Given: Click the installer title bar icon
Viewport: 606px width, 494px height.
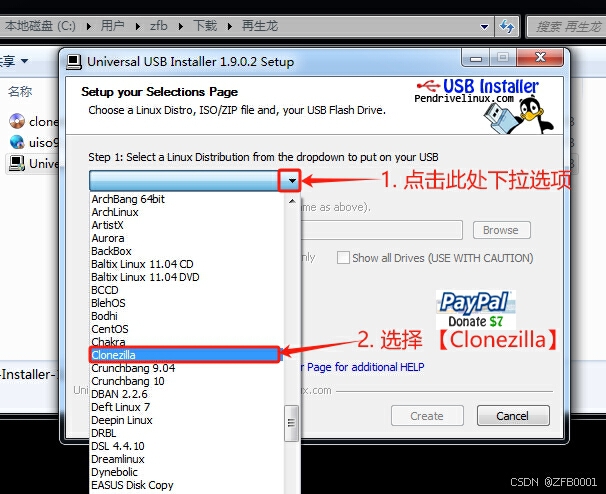Looking at the screenshot, I should (74, 62).
